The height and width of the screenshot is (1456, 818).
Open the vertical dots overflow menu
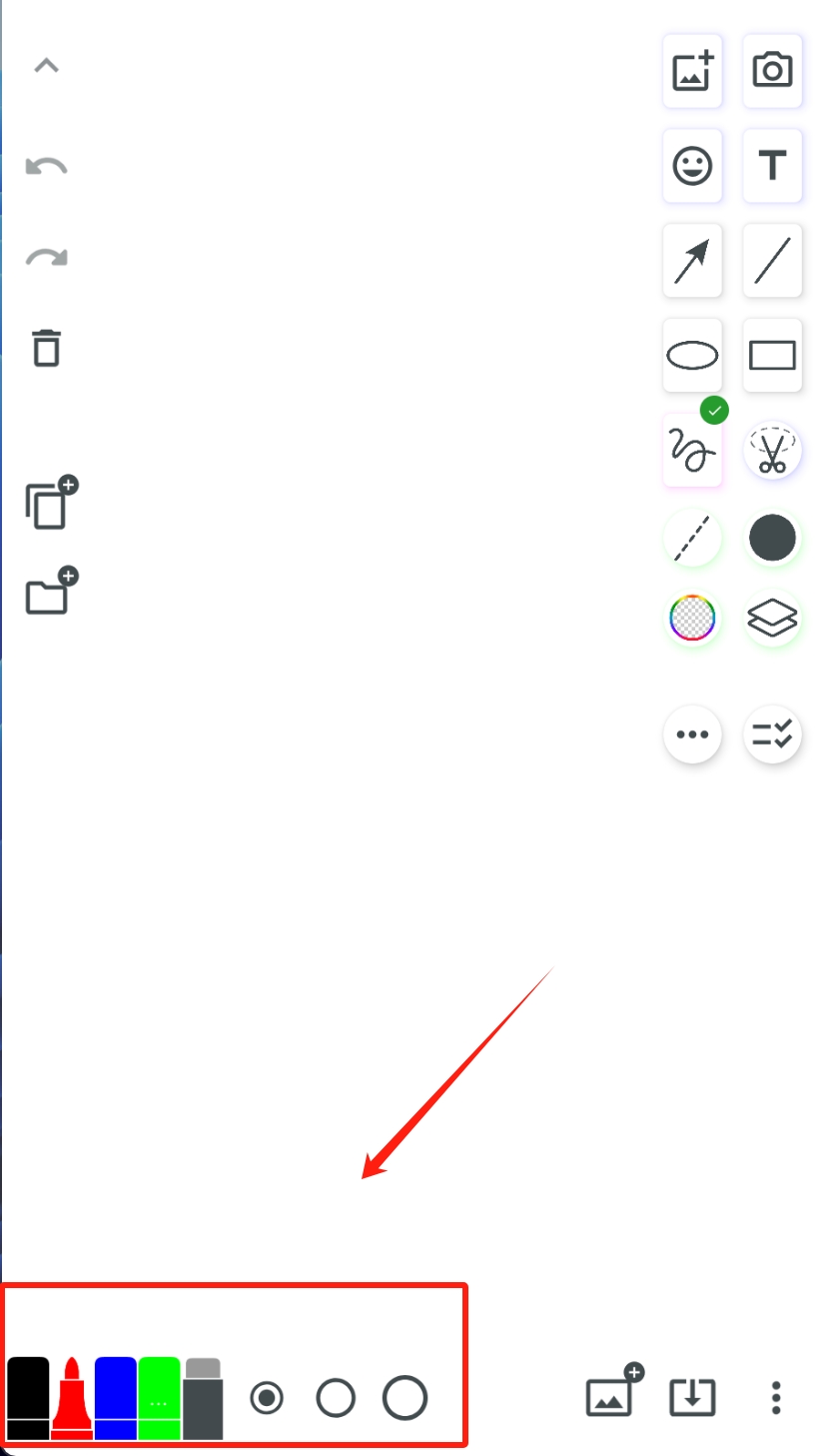click(x=776, y=1397)
